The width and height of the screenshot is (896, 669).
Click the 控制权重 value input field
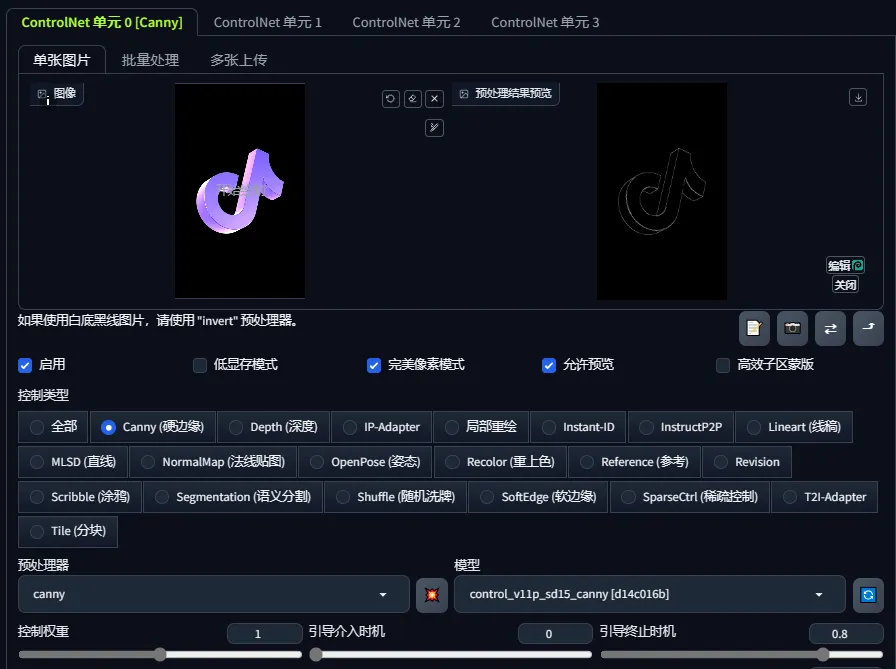coord(264,634)
